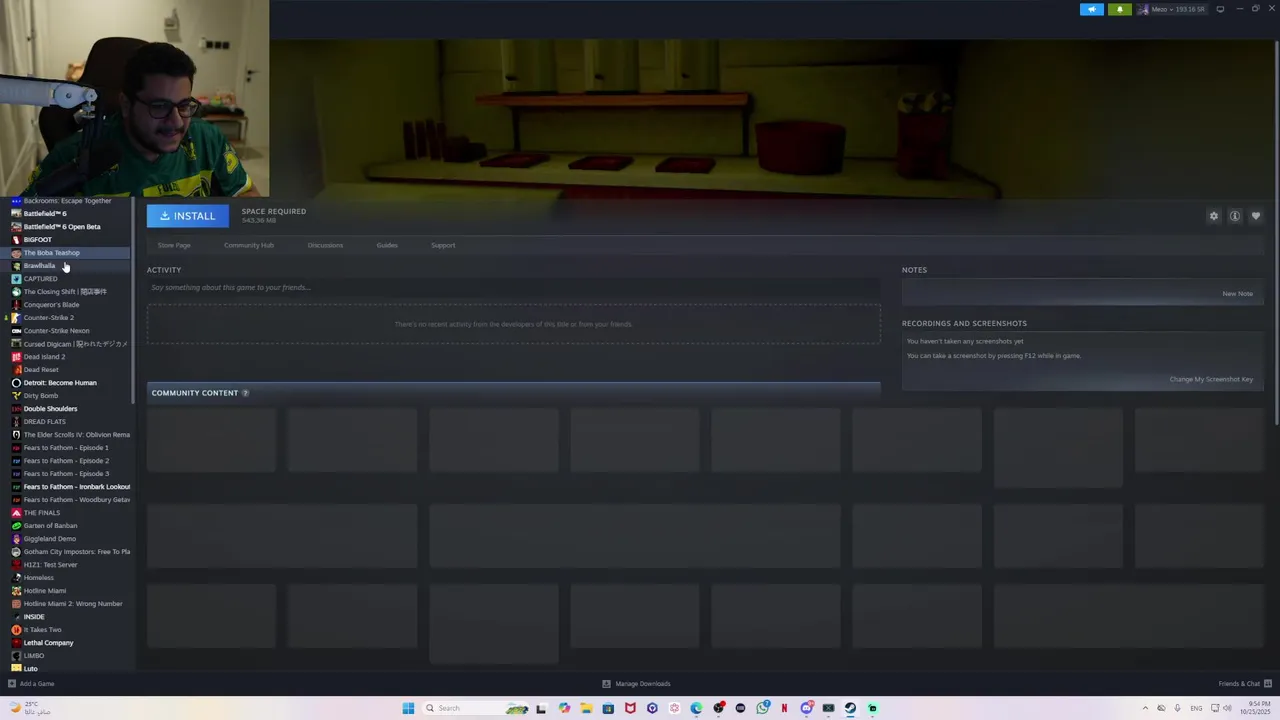1280x720 pixels.
Task: Select It Takes Two in library
Action: (66, 630)
